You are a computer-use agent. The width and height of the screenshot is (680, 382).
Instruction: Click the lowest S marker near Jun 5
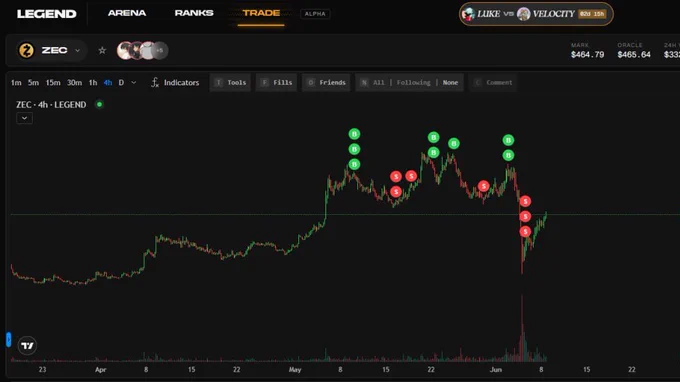point(525,232)
